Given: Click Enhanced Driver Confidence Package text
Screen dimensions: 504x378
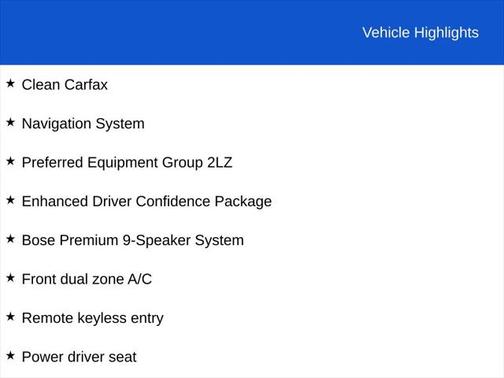Looking at the screenshot, I should tap(147, 202).
